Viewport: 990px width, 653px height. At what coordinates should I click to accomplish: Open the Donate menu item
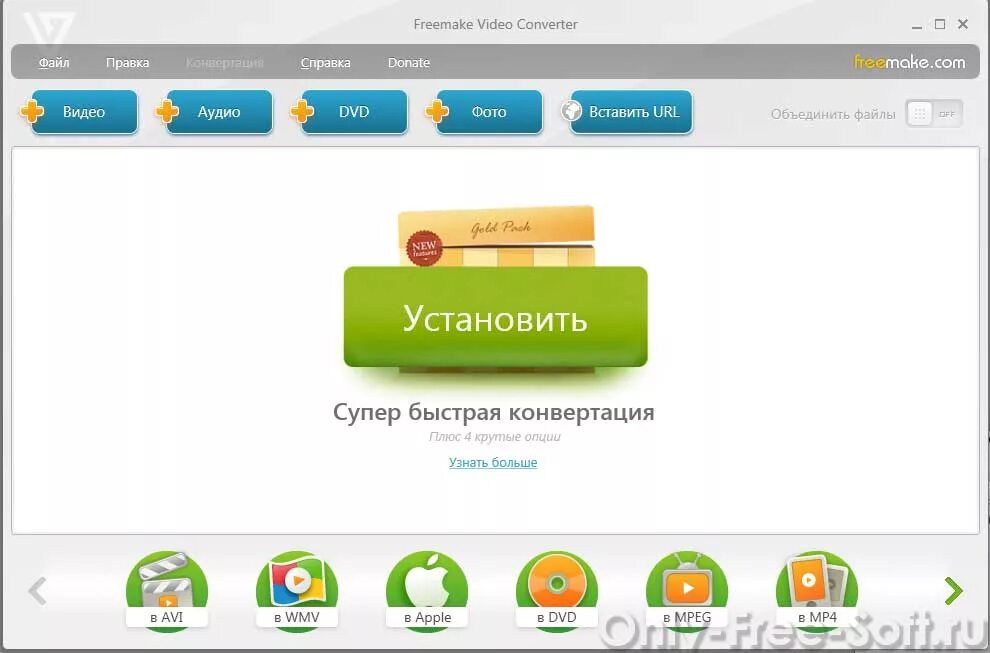click(x=409, y=63)
